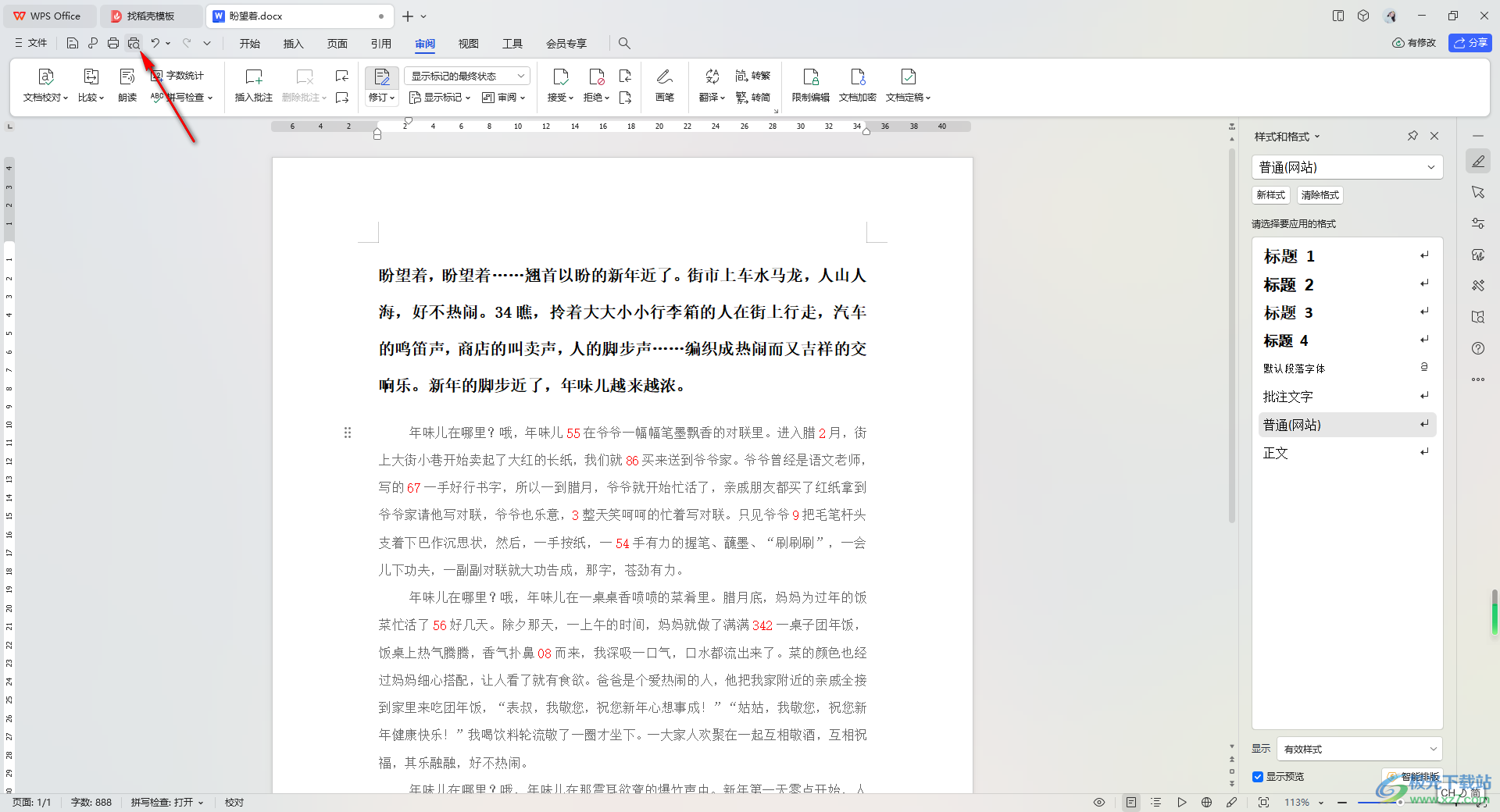This screenshot has height=812, width=1500.
Task: Click the 比较 compare documents icon
Action: tap(91, 77)
